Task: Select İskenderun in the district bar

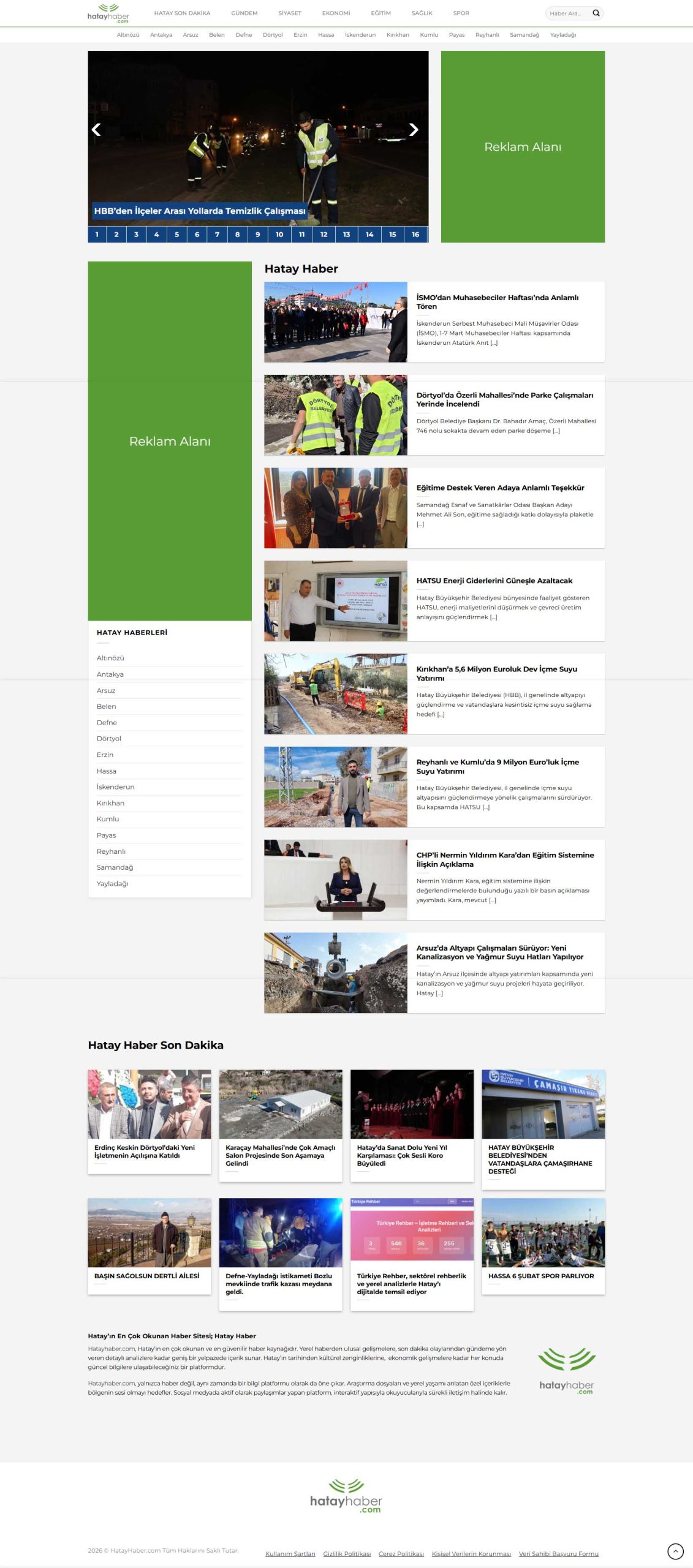Action: 360,35
